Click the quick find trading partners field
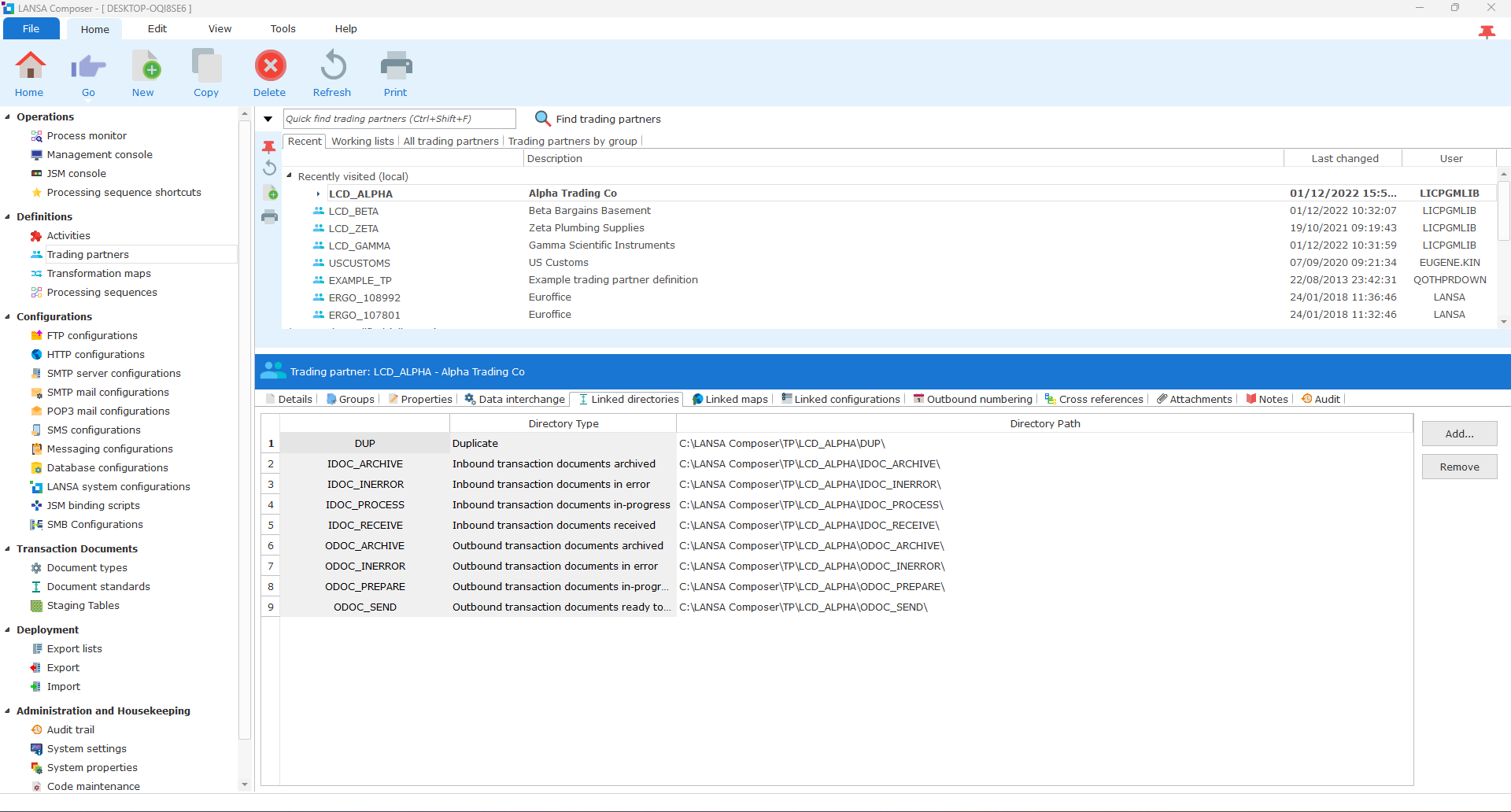 coord(399,119)
